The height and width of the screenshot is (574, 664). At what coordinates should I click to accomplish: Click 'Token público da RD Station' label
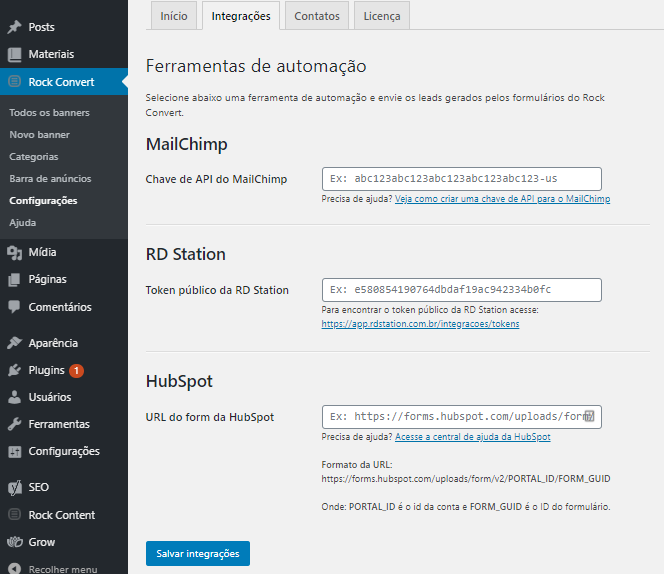pos(217,290)
